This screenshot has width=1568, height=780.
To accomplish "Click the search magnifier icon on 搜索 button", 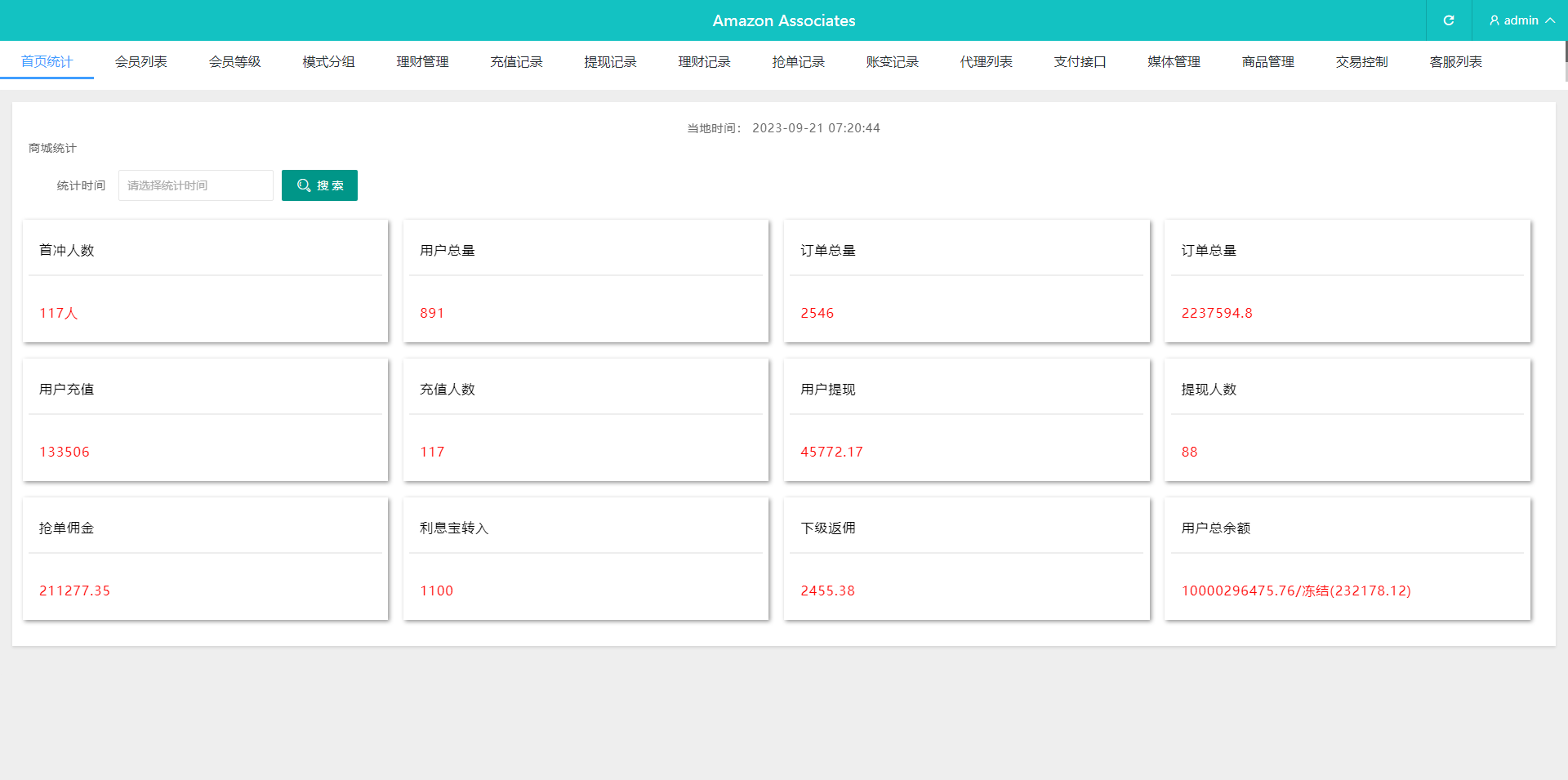I will point(303,185).
